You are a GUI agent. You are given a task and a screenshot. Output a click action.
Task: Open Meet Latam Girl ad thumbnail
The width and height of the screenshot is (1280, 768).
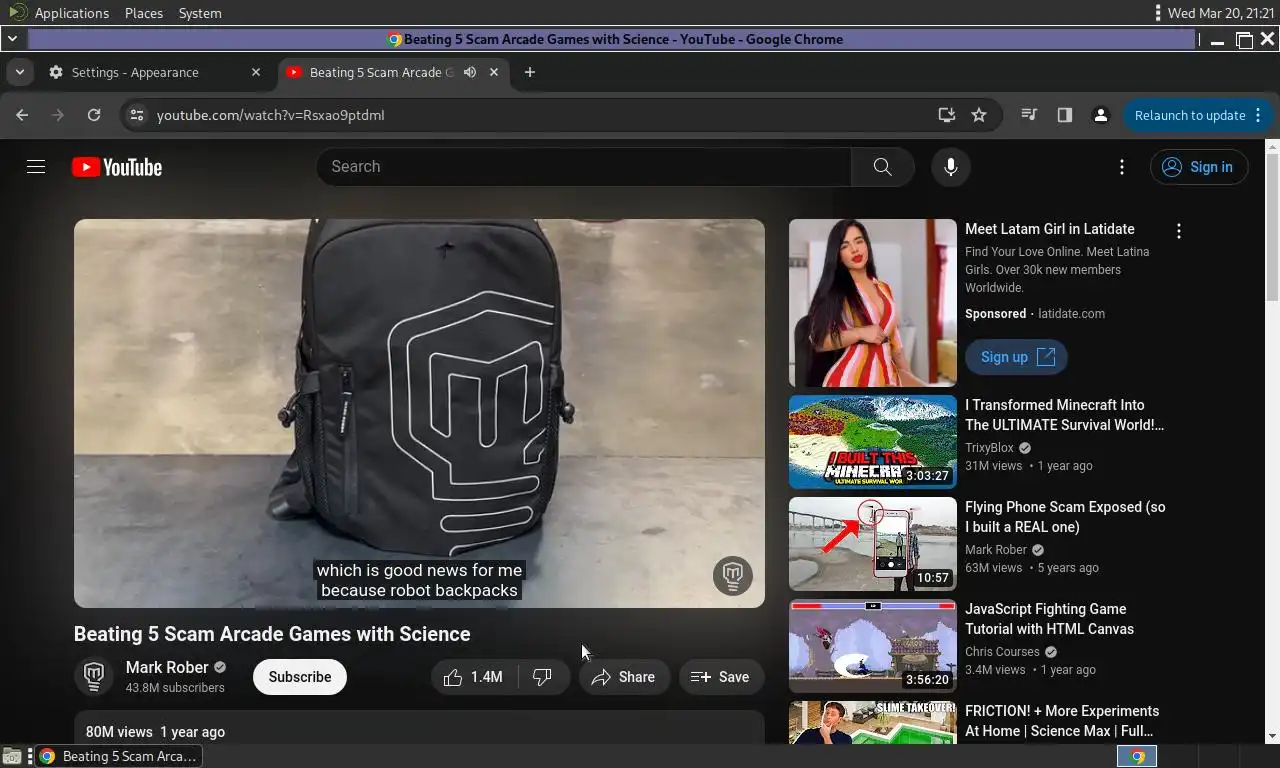(x=872, y=303)
